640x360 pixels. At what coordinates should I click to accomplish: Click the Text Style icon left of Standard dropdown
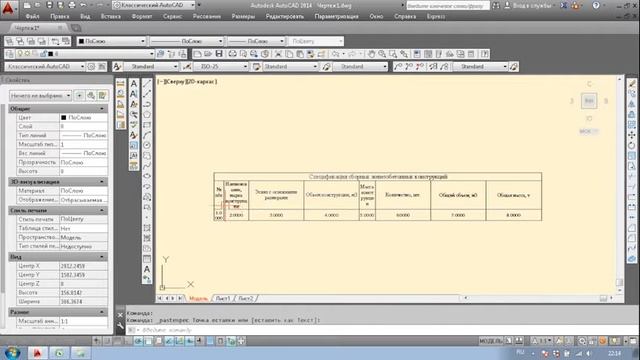[x=117, y=67]
